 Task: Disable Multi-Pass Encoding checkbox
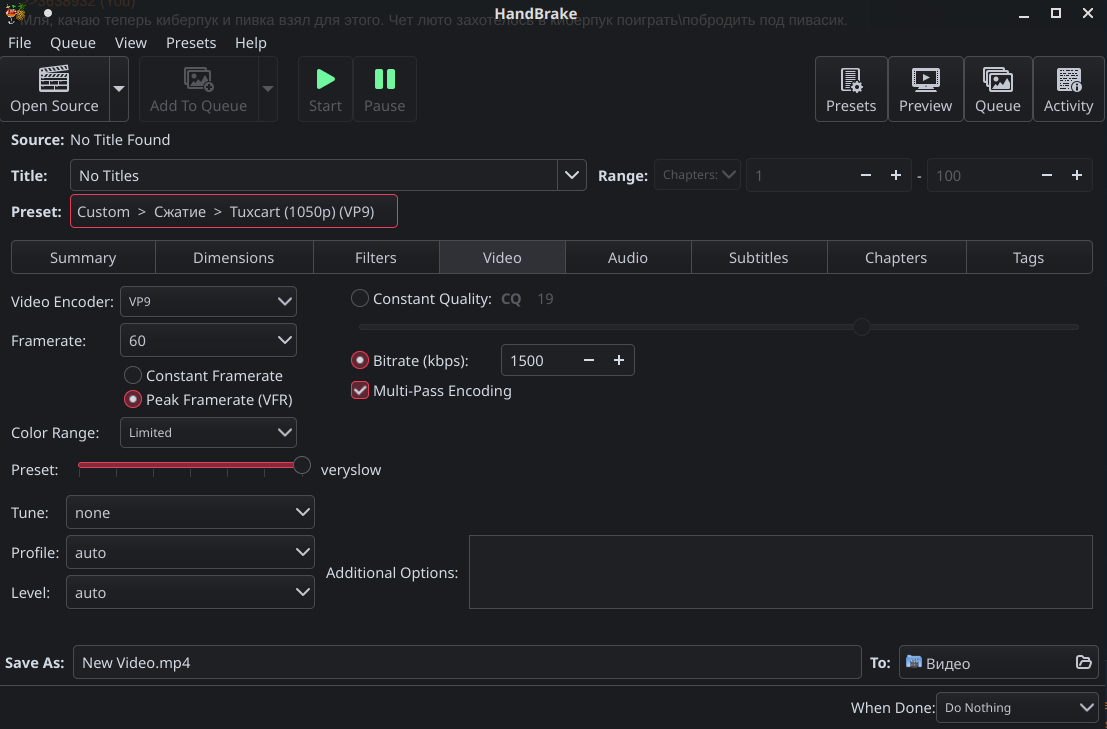coord(361,391)
